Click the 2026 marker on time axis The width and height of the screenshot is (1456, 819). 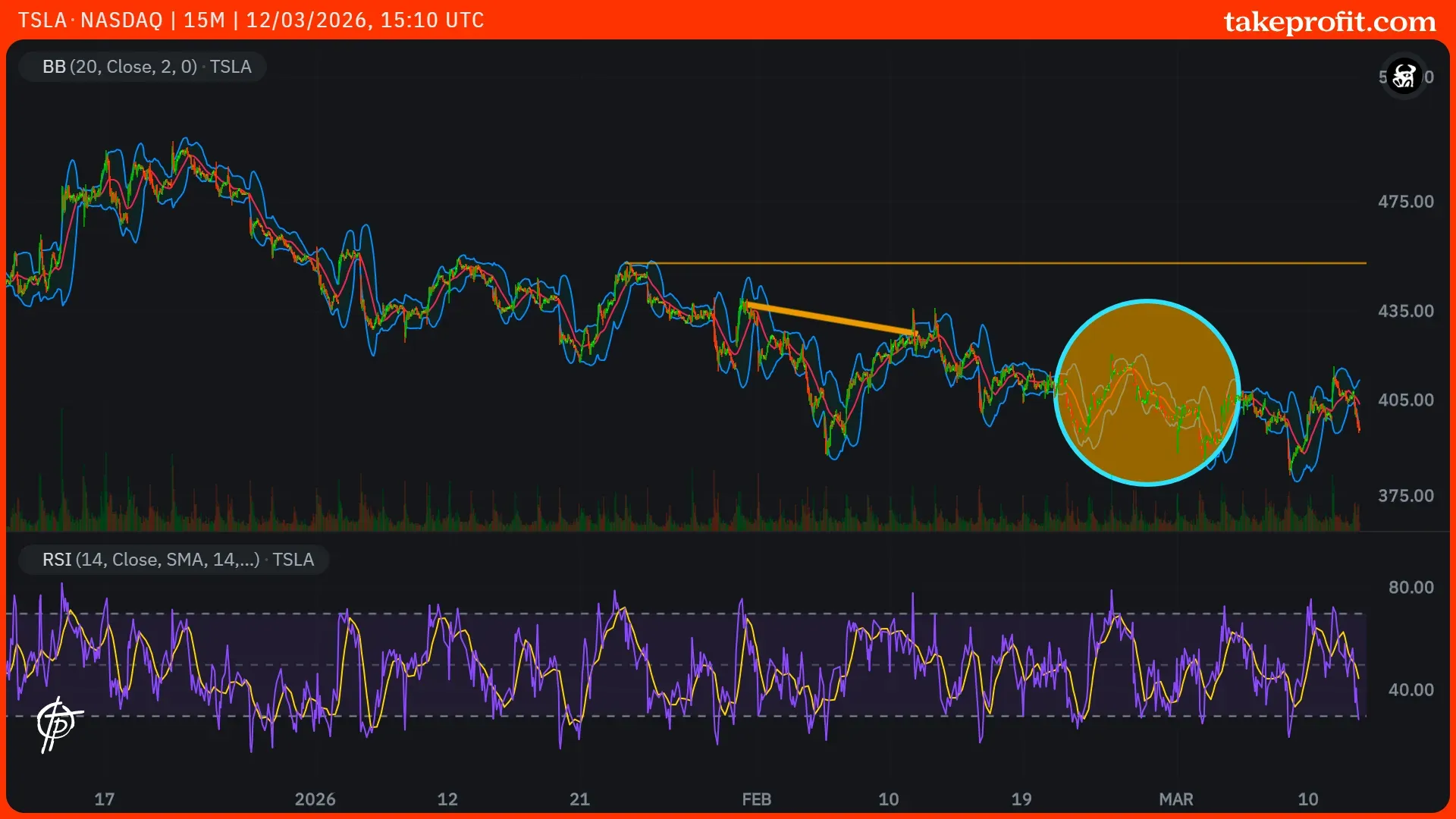point(315,799)
